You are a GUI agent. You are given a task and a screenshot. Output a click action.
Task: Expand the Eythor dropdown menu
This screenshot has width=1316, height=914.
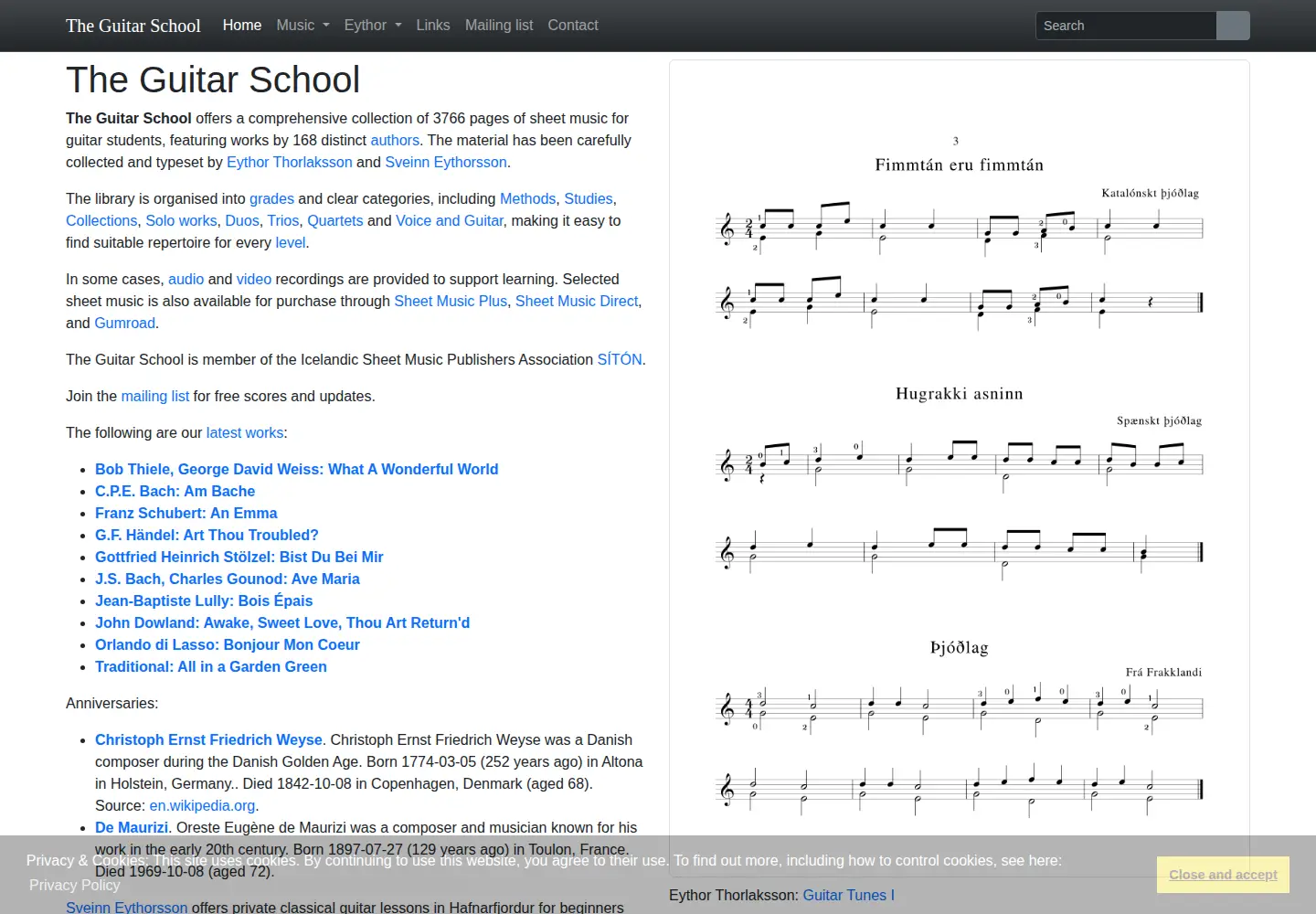[373, 26]
